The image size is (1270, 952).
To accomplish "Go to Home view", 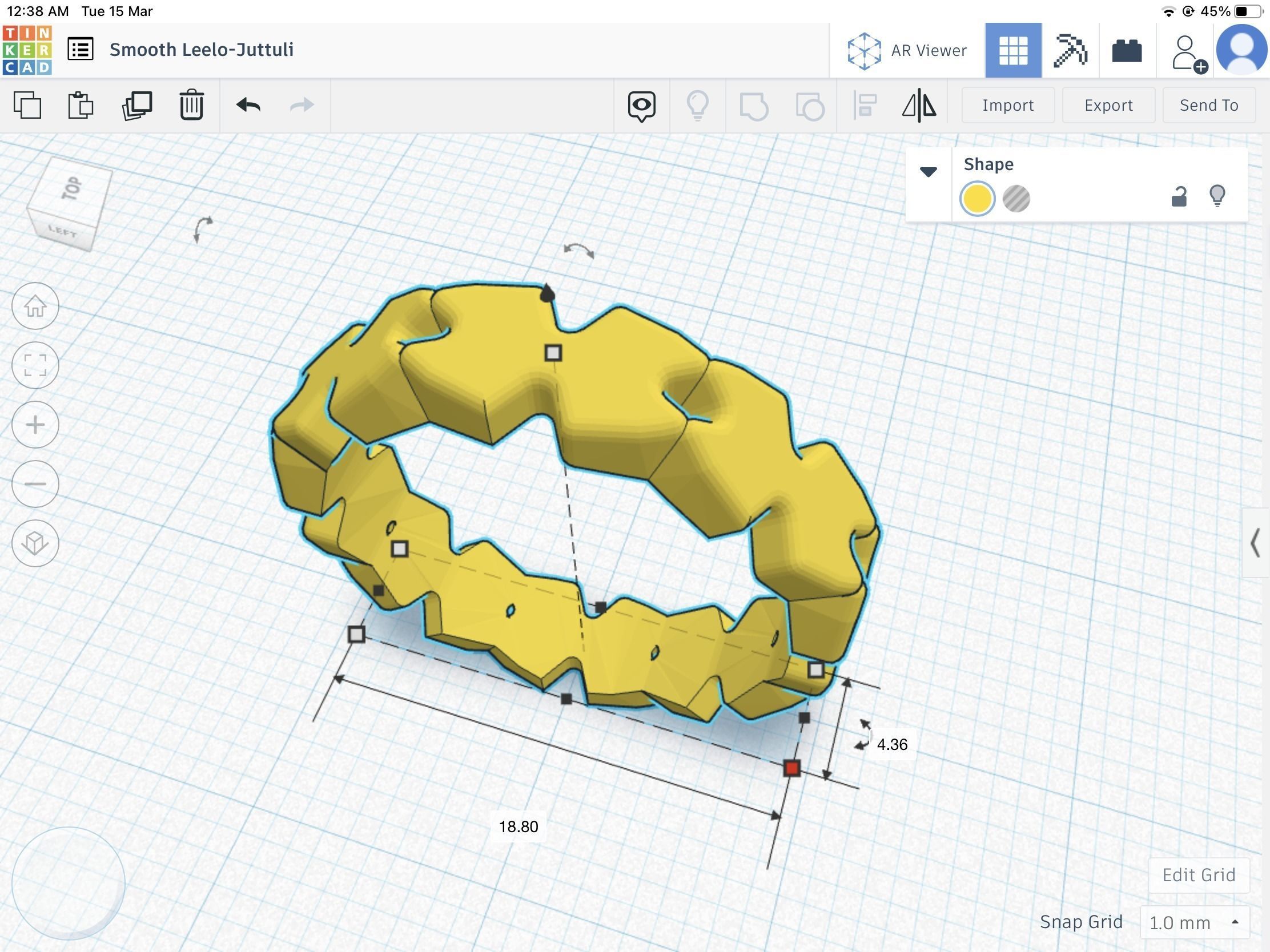I will point(35,306).
